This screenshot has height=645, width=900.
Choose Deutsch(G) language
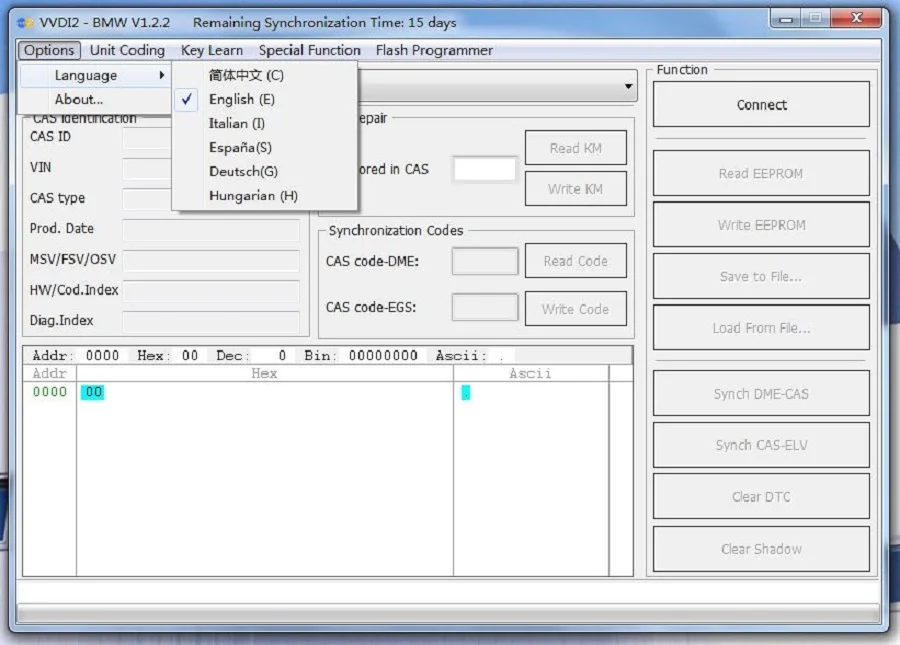(x=265, y=172)
